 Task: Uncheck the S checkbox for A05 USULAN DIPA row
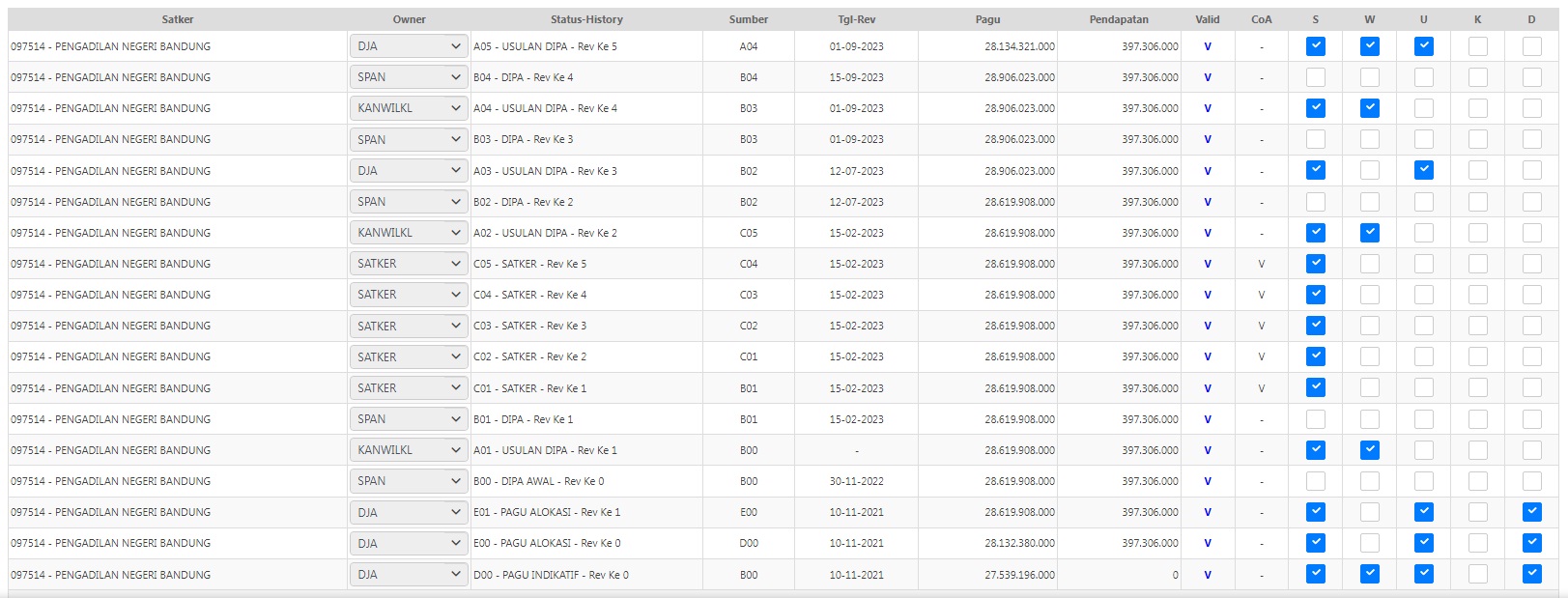click(1315, 46)
